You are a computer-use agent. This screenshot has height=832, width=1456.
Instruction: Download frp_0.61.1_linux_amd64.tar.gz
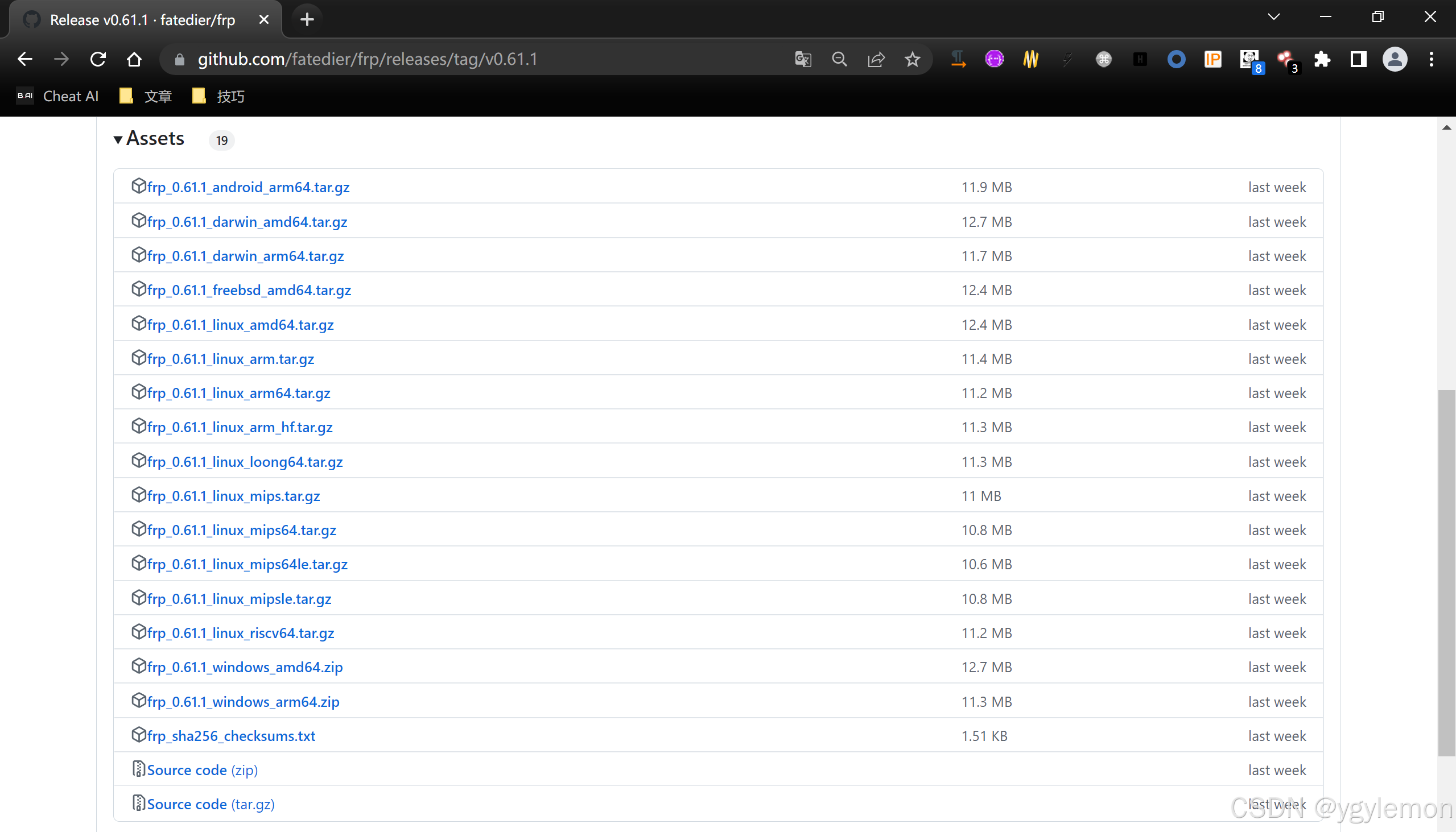[x=240, y=325]
